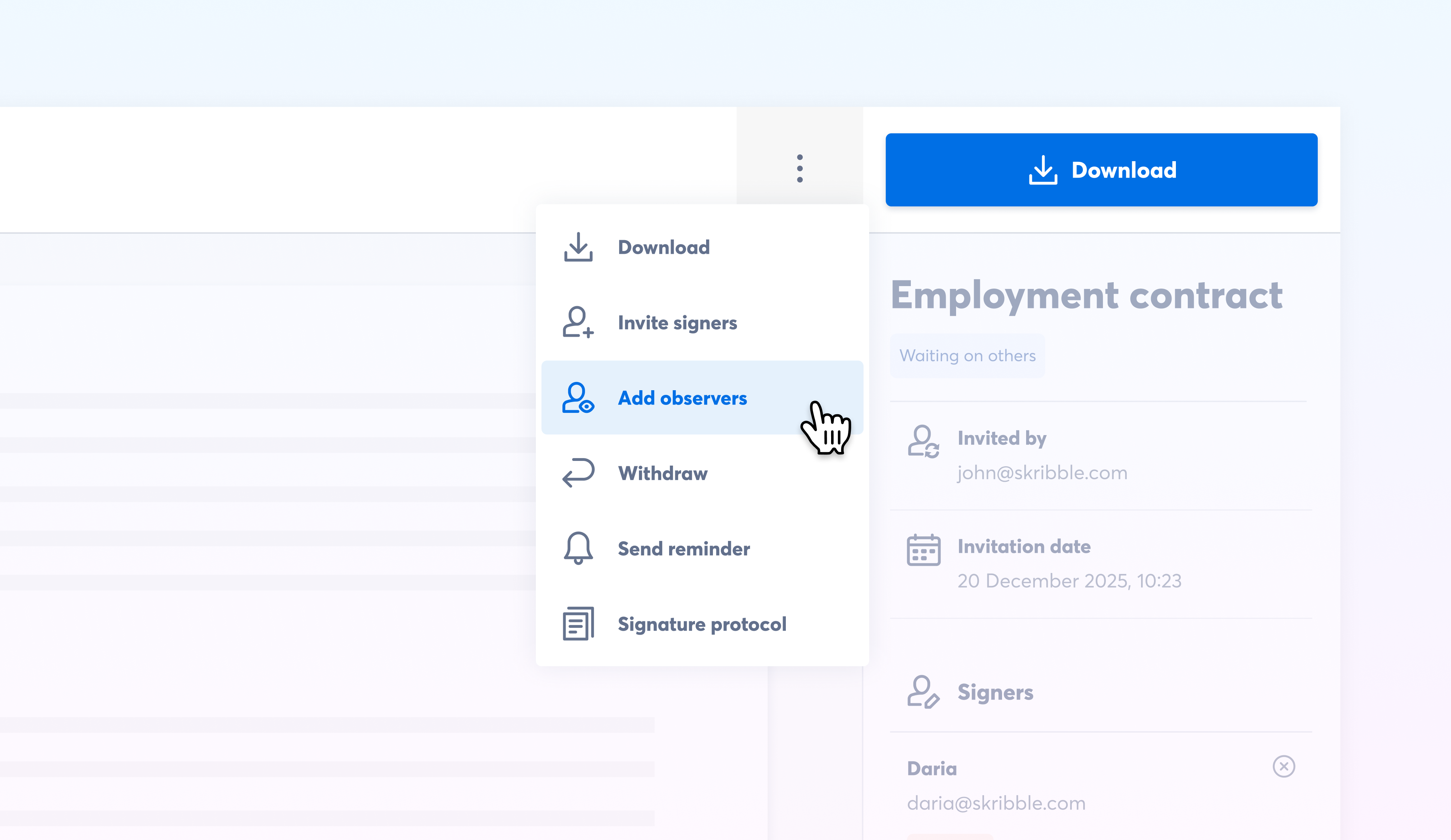
Task: Click the Signers section heading
Action: click(996, 692)
